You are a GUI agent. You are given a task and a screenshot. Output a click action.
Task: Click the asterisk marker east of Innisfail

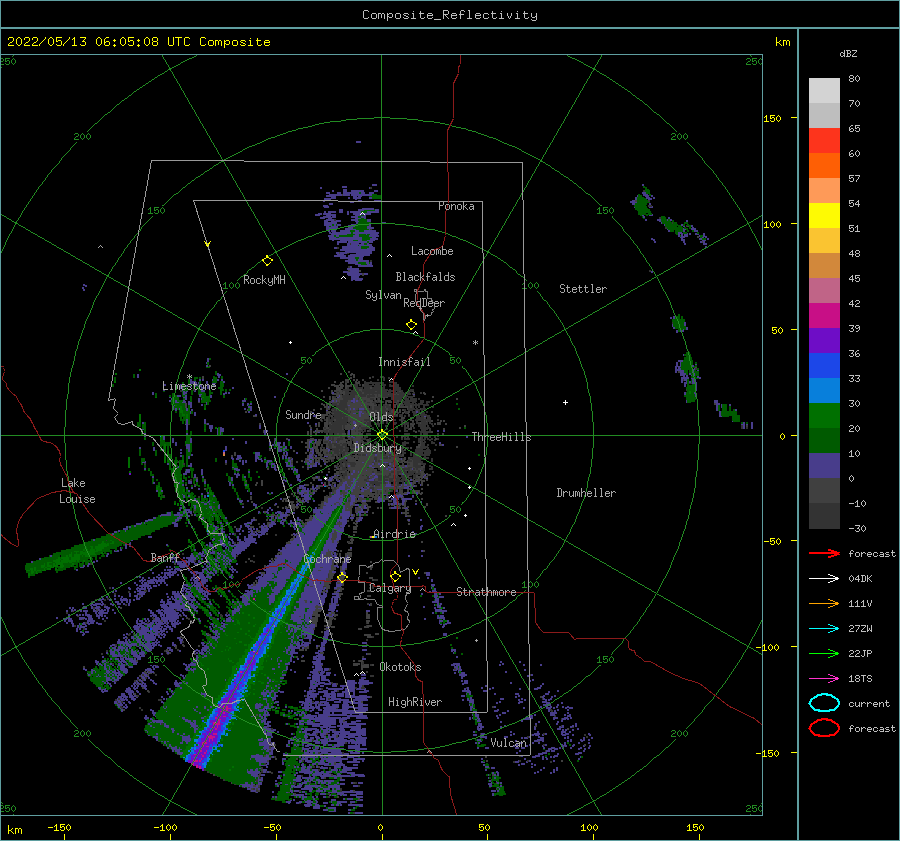pos(475,343)
